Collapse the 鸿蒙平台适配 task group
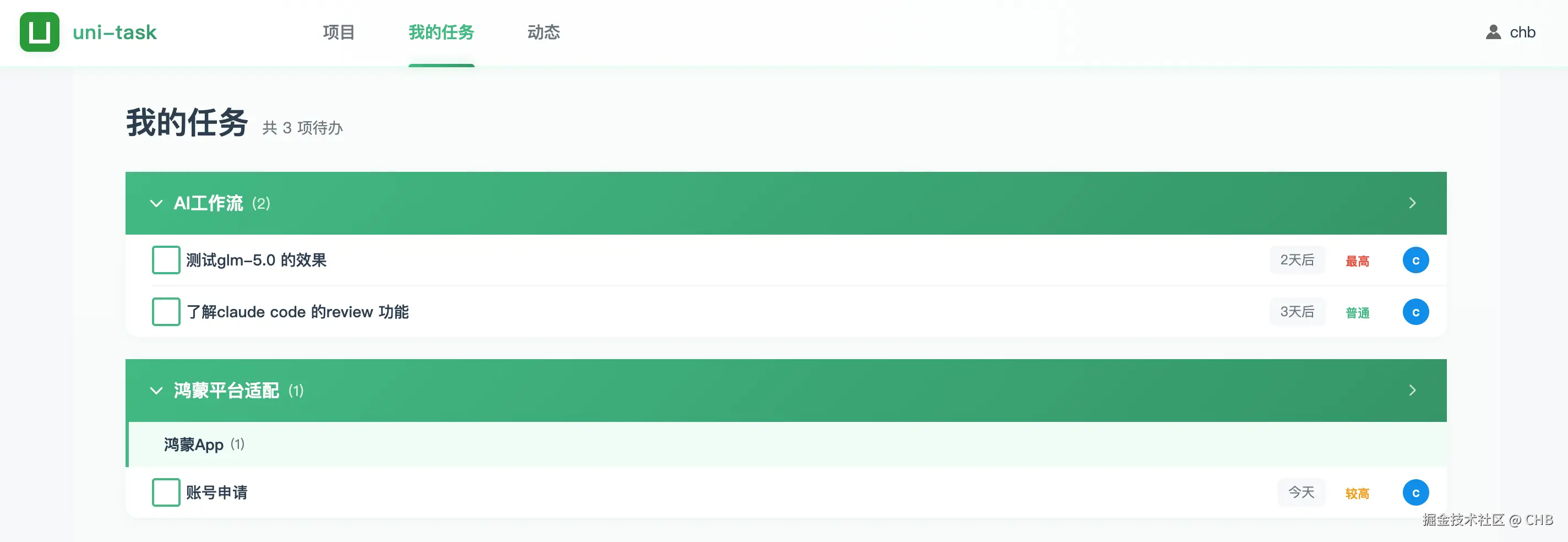The width and height of the screenshot is (1568, 542). click(156, 391)
